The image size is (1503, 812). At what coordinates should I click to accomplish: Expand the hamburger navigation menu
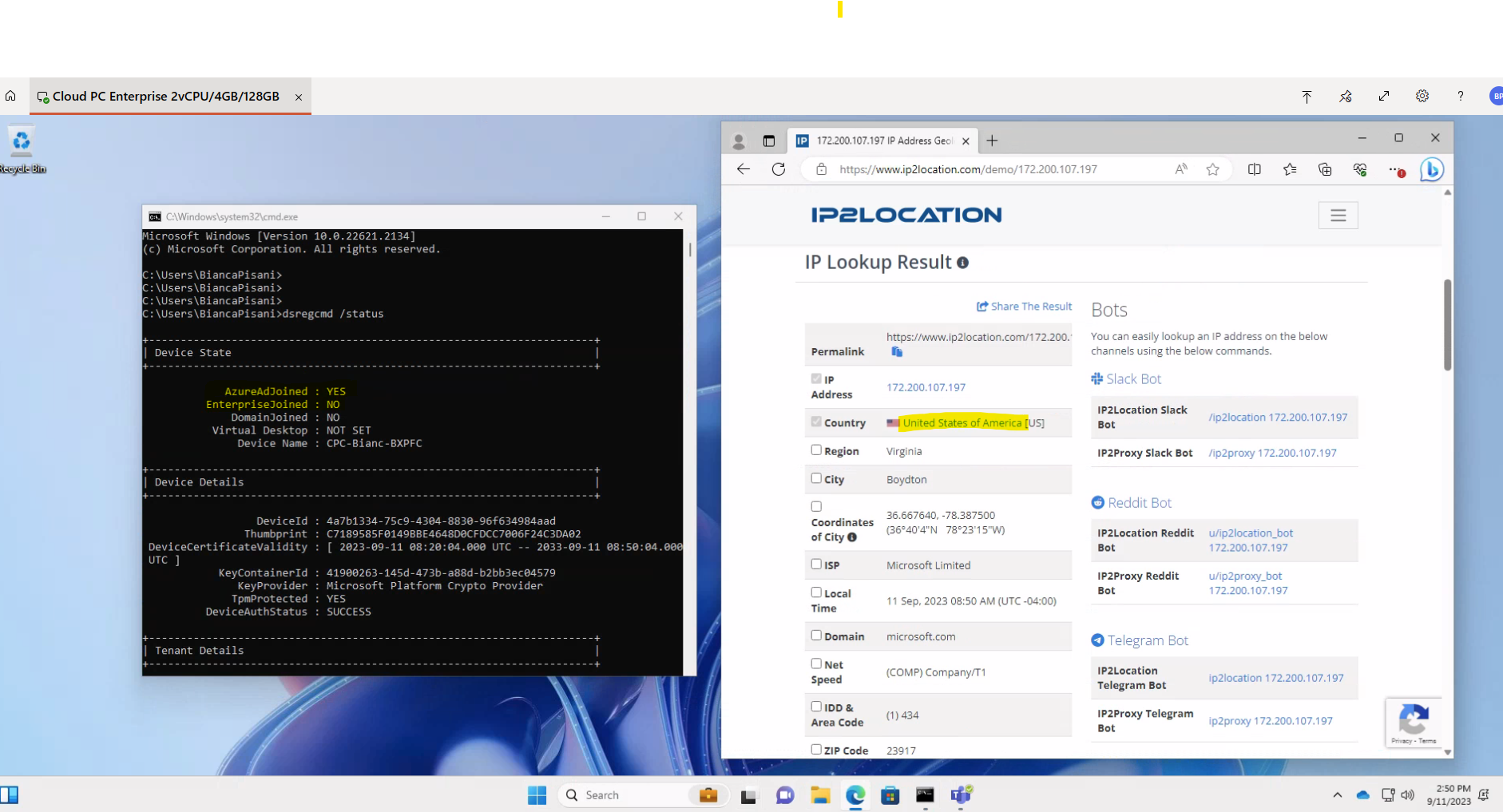[1338, 216]
